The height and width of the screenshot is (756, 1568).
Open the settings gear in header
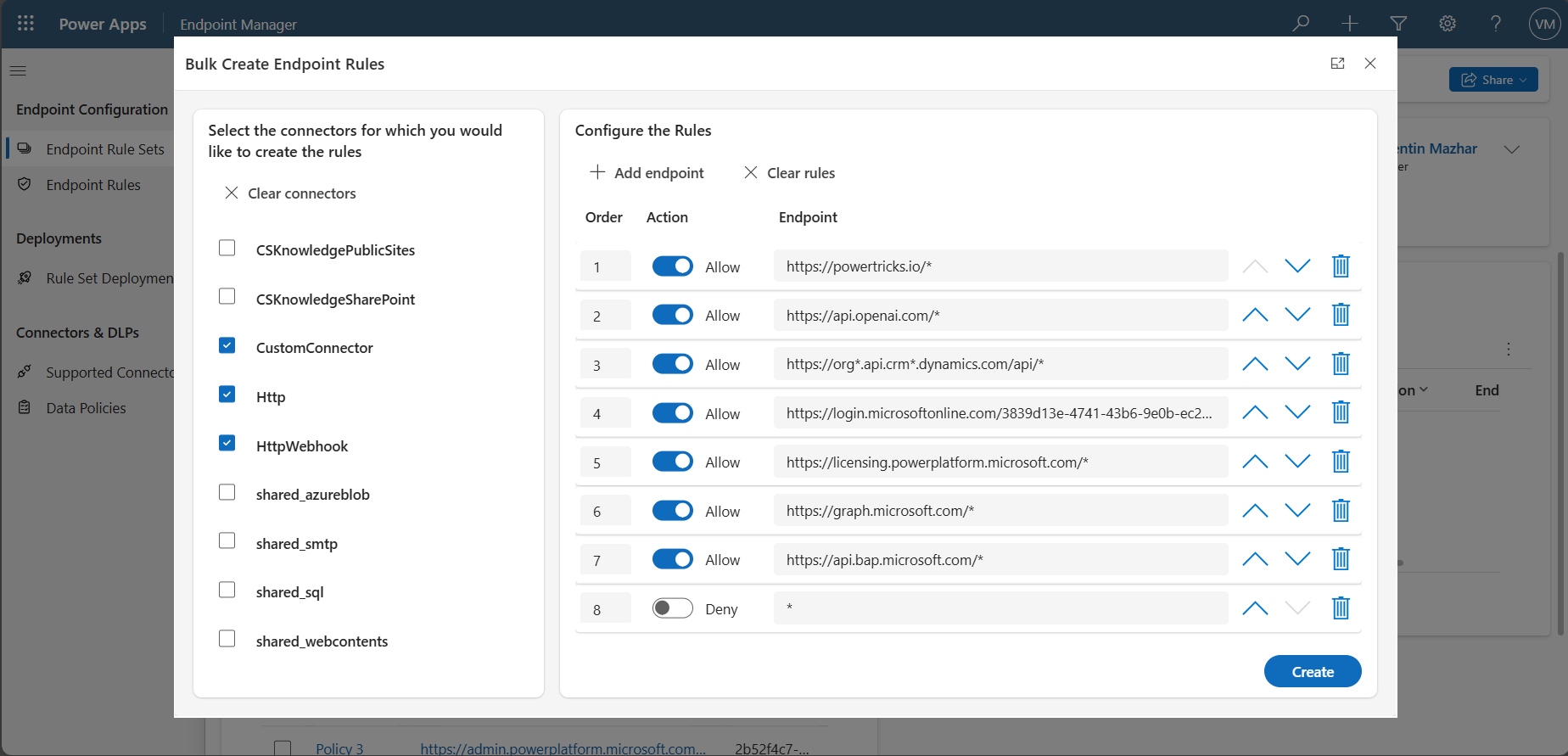click(x=1448, y=24)
